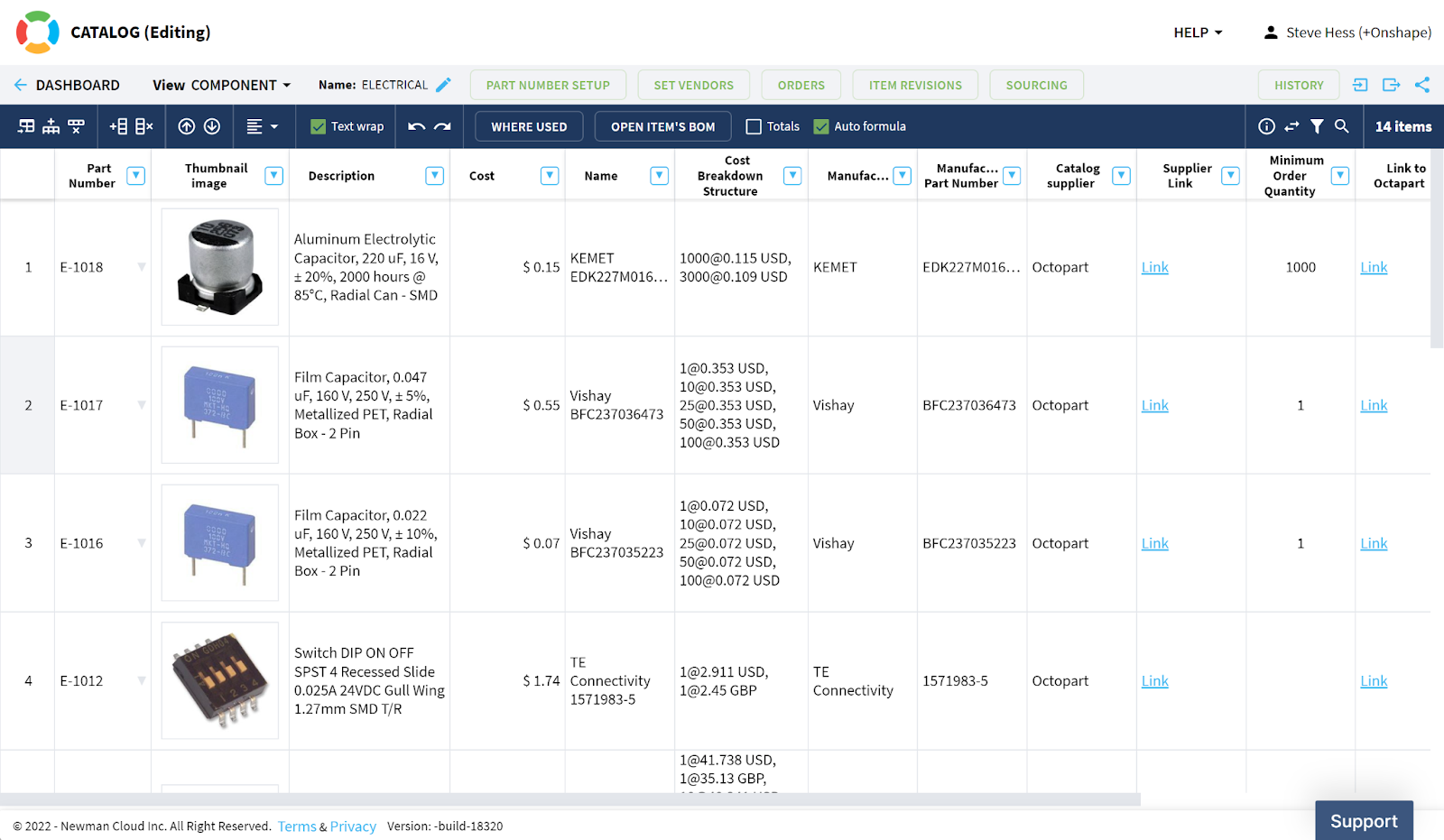Open the Cost Breakdown Structure column filter
The height and width of the screenshot is (840, 1444).
click(x=792, y=176)
